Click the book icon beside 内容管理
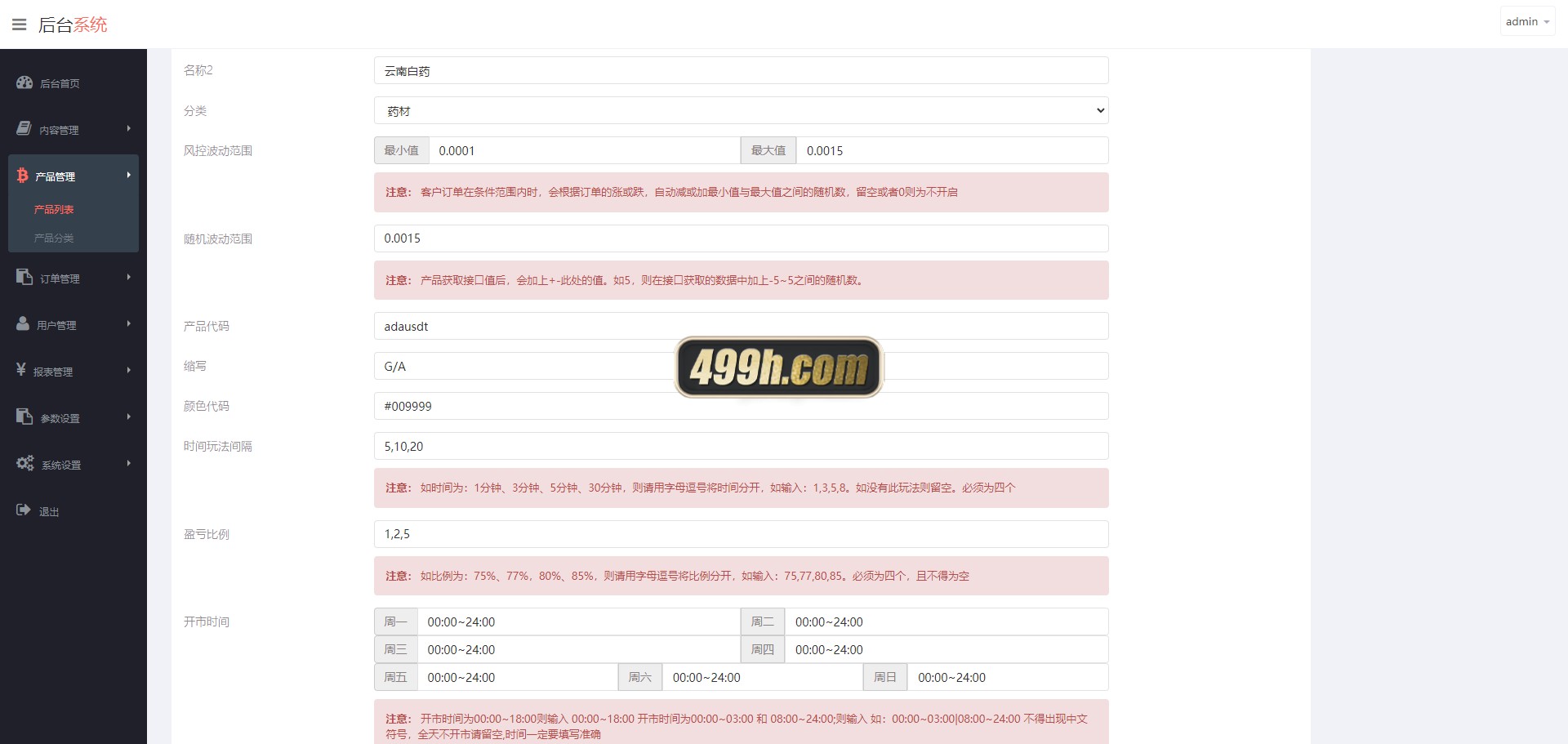This screenshot has height=744, width=1568. pyautogui.click(x=24, y=129)
